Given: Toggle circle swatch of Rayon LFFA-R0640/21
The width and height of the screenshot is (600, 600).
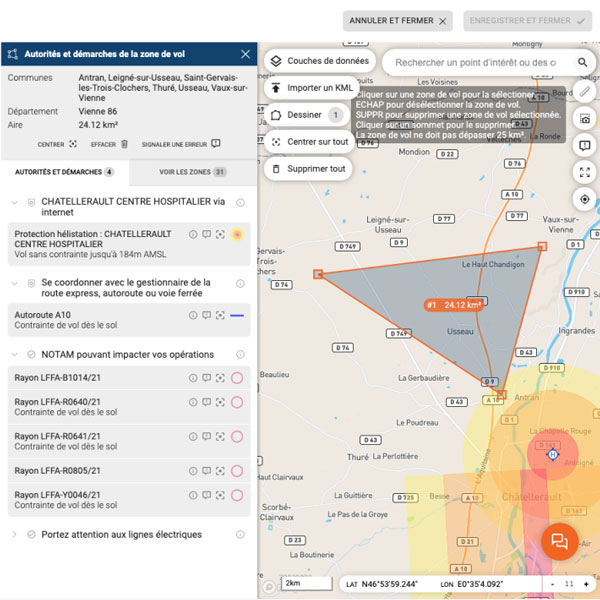Looking at the screenshot, I should point(237,402).
